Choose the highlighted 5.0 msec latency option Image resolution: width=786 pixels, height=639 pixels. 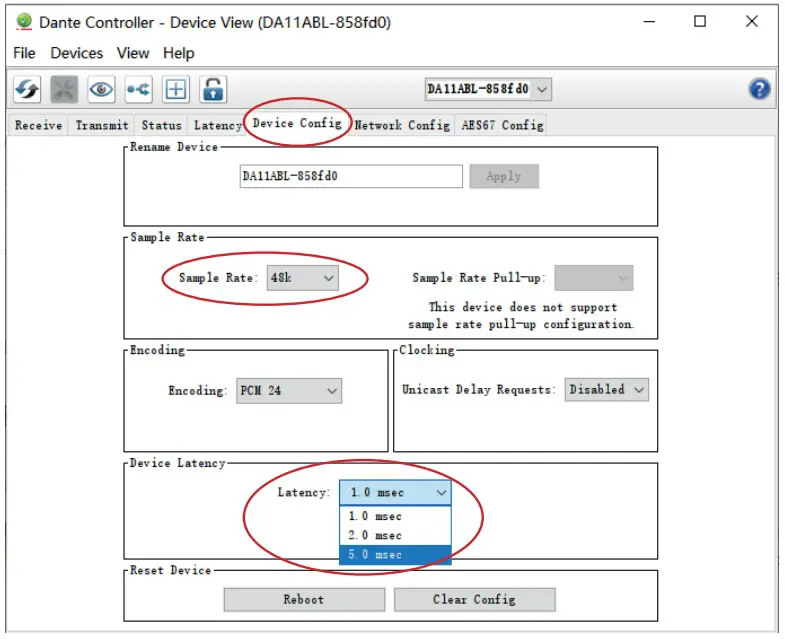[x=395, y=555]
